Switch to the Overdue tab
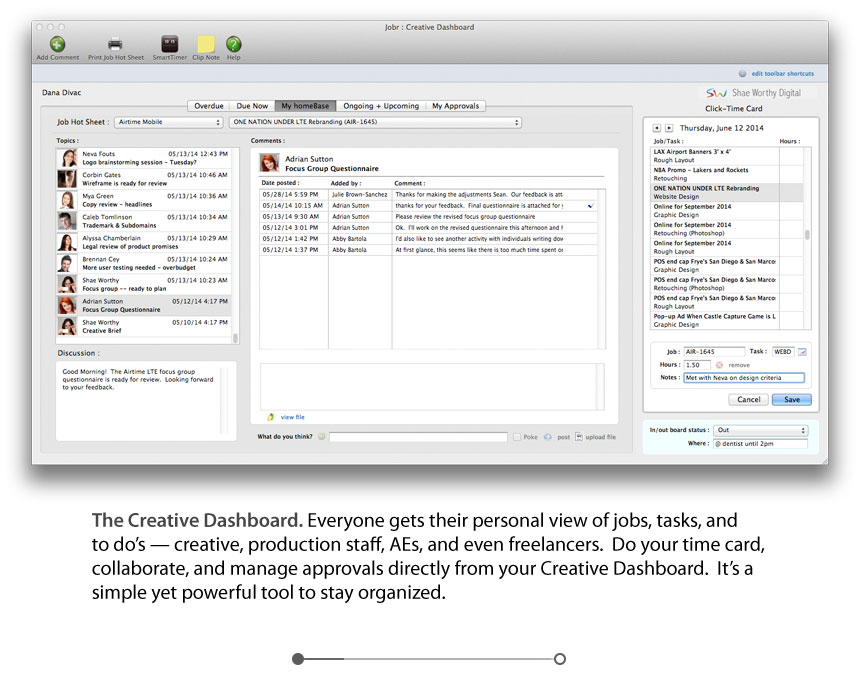 point(209,106)
